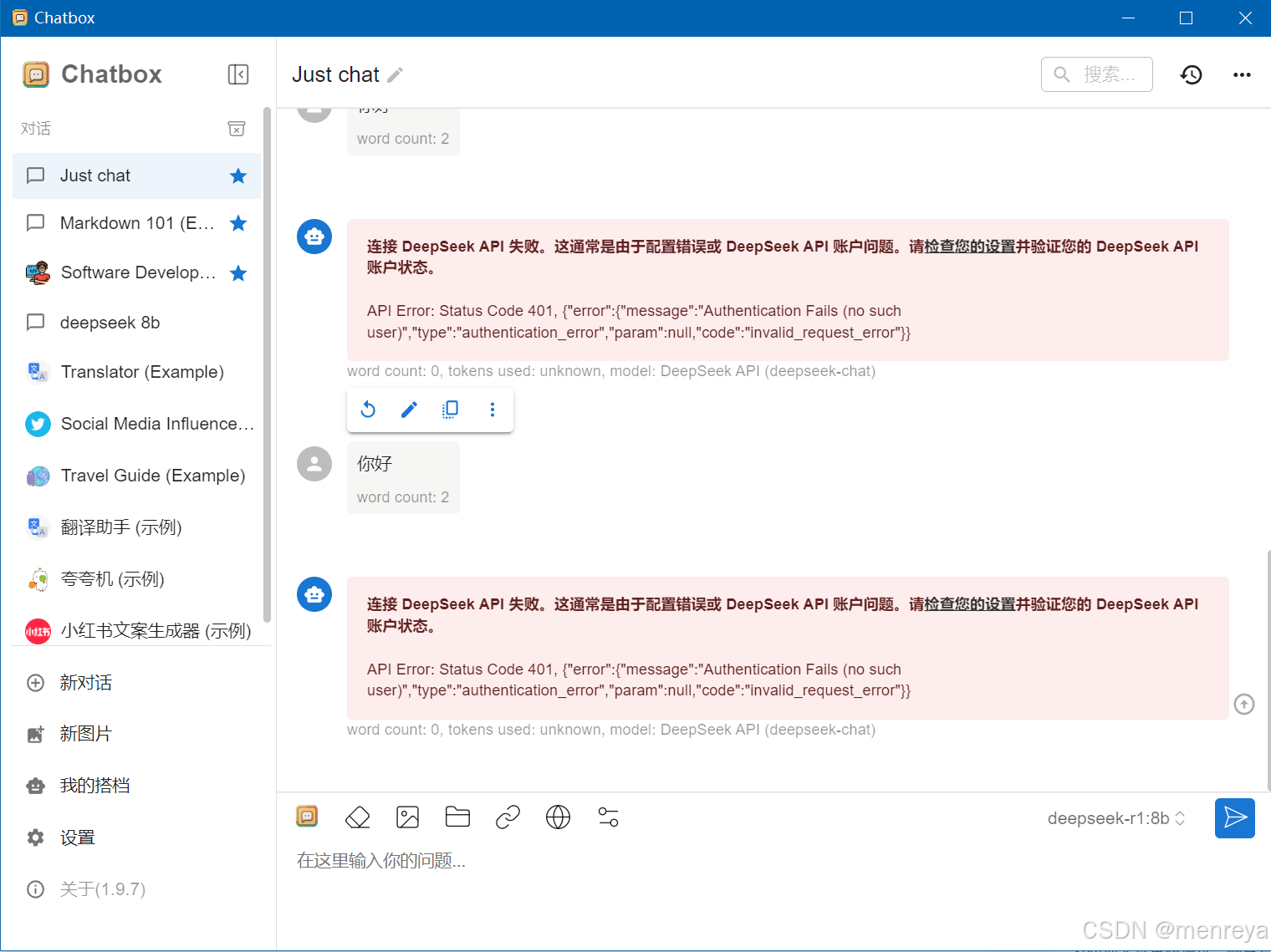Edit the Just chat title pencil icon
Screen dimensions: 1271x952
(x=396, y=75)
